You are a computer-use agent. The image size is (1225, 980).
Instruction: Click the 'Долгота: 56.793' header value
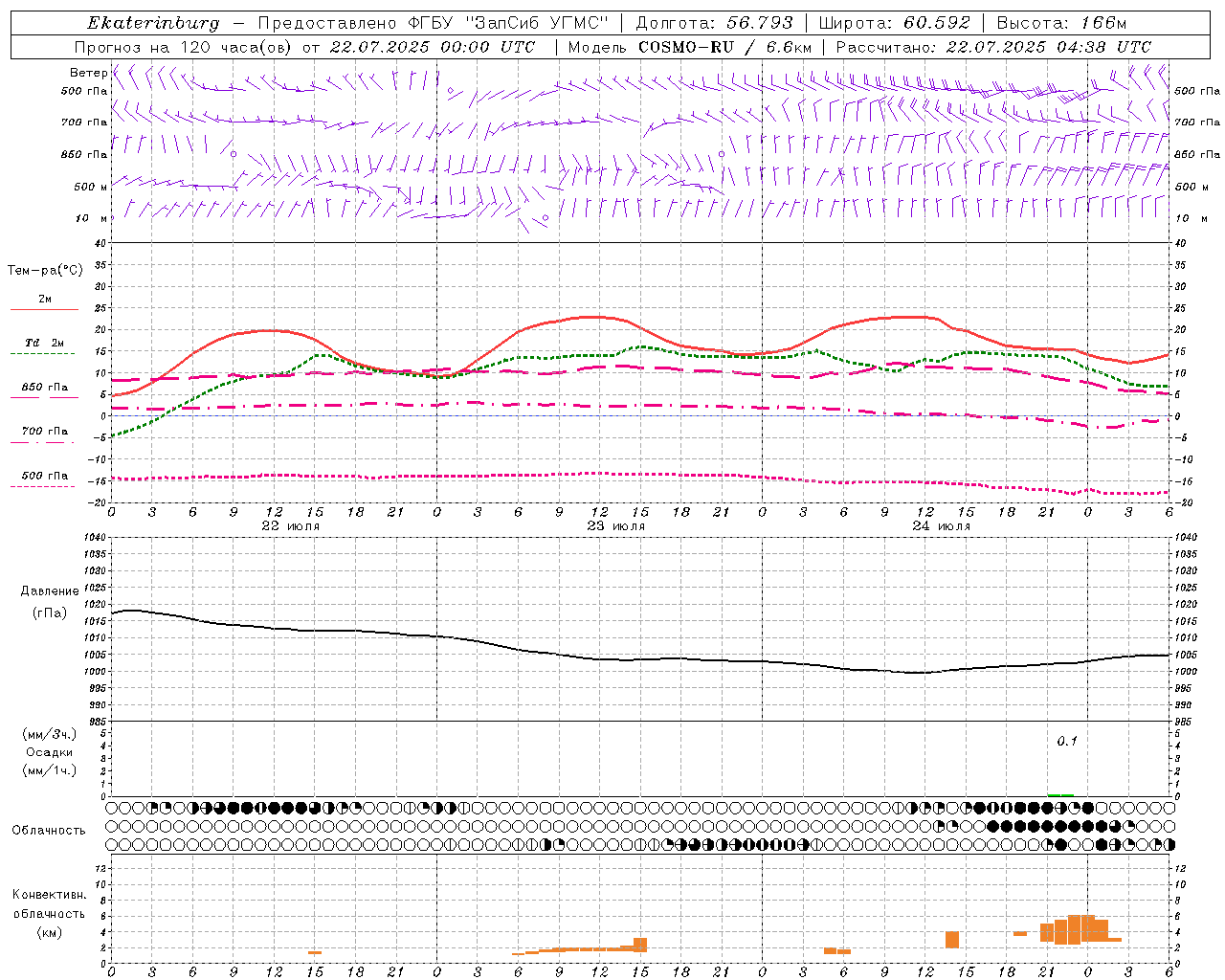(x=714, y=23)
